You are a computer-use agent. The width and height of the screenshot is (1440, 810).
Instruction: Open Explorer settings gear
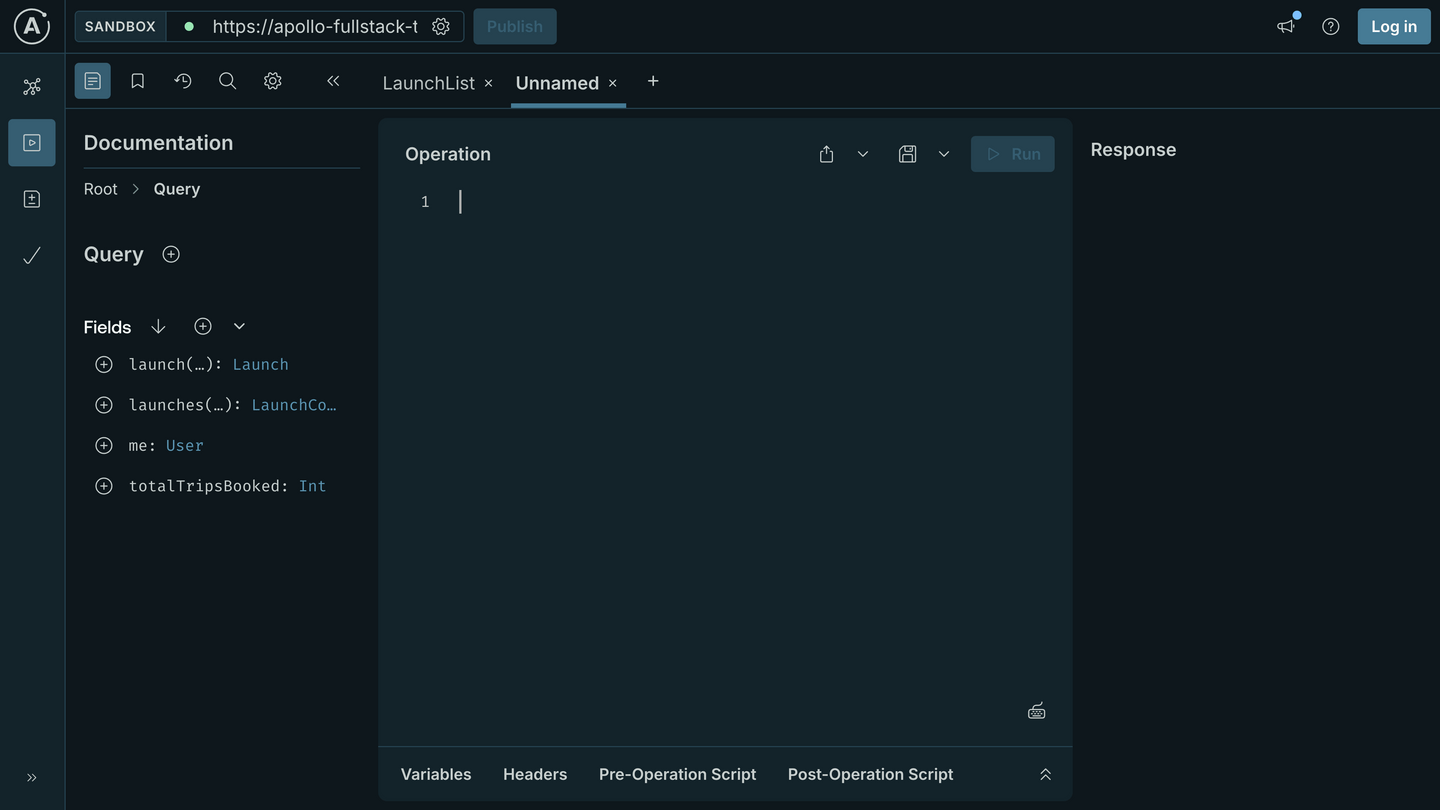point(272,80)
